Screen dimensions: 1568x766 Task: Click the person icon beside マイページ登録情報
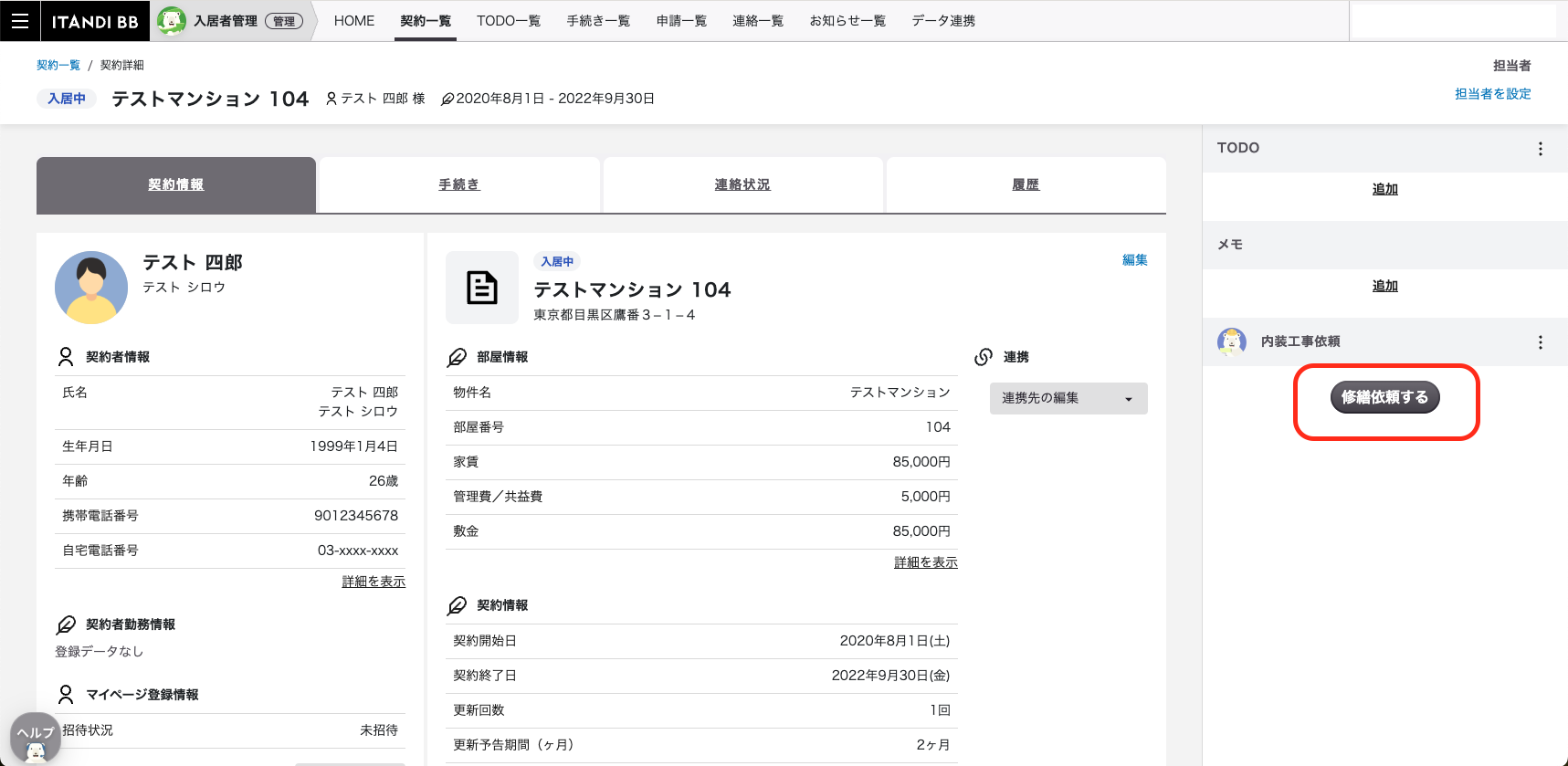(x=66, y=695)
